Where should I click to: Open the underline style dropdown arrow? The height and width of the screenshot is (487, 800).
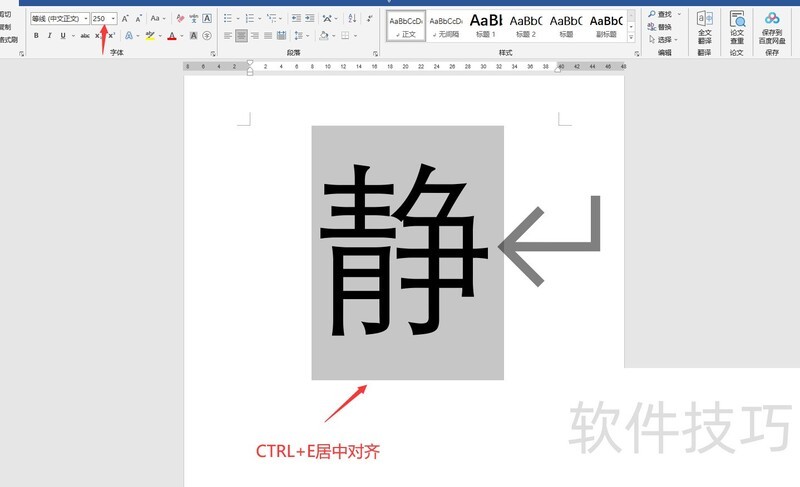pyautogui.click(x=73, y=36)
